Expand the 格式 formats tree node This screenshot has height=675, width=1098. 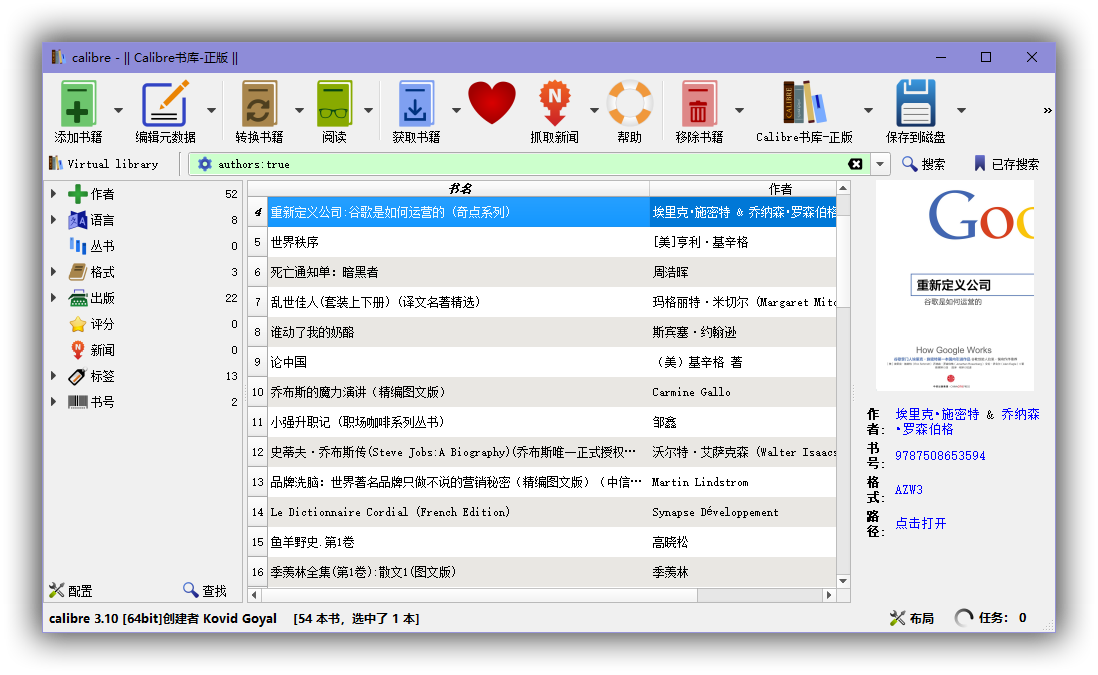[x=53, y=272]
